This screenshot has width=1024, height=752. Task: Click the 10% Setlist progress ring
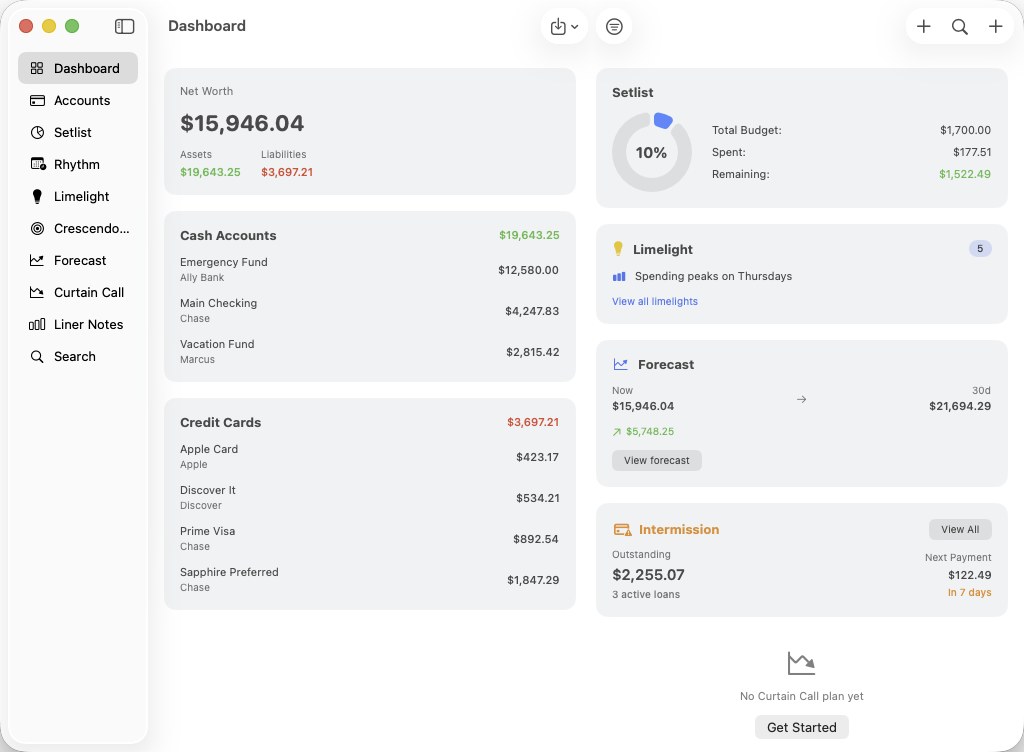[x=651, y=153]
